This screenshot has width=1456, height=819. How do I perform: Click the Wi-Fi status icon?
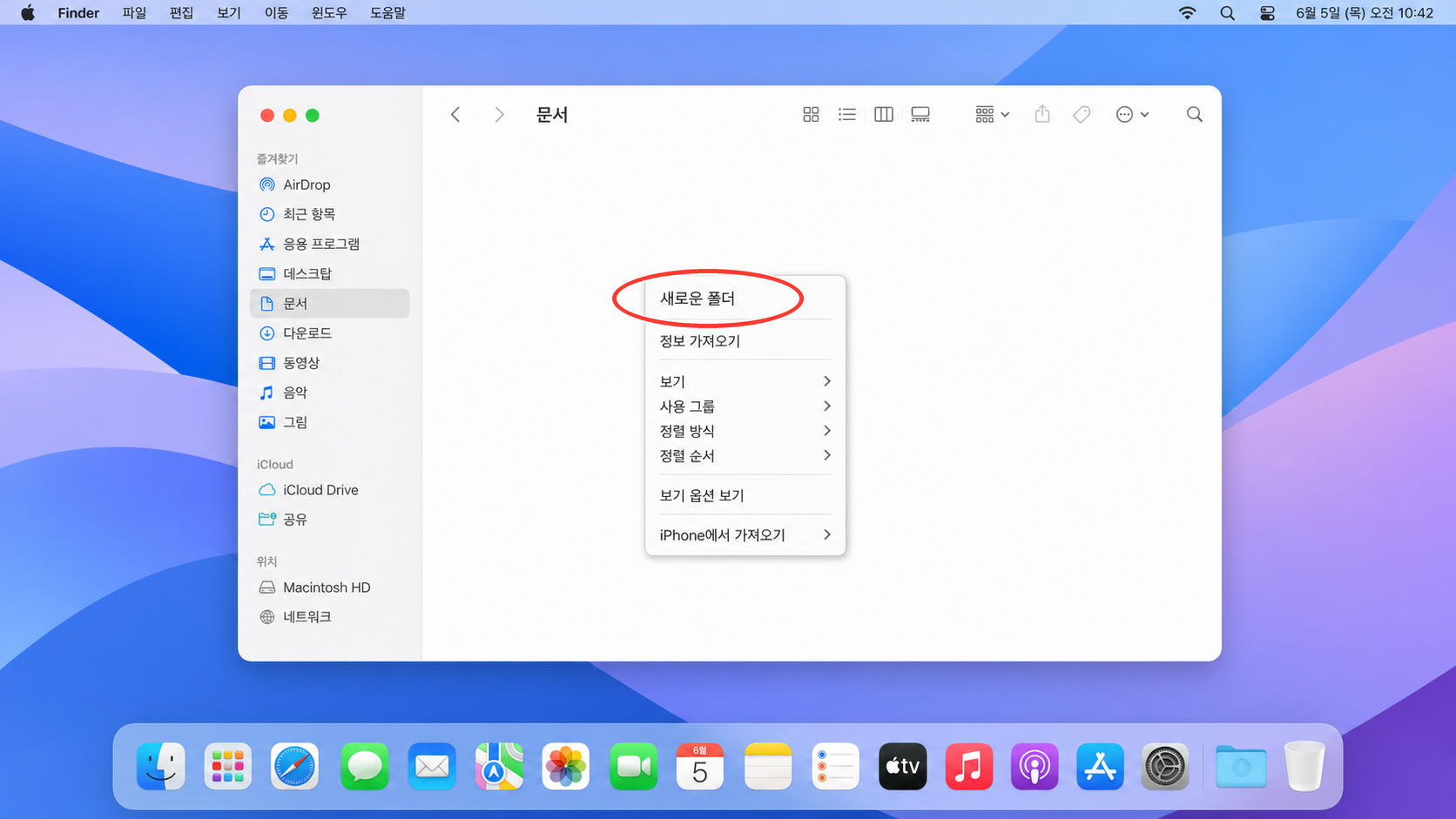point(1187,12)
